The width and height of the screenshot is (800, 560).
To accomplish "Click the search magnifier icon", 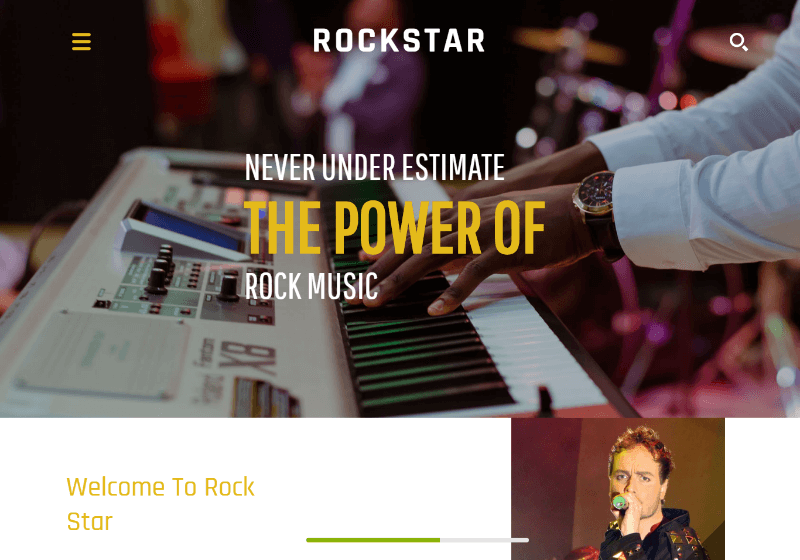I will click(x=738, y=42).
